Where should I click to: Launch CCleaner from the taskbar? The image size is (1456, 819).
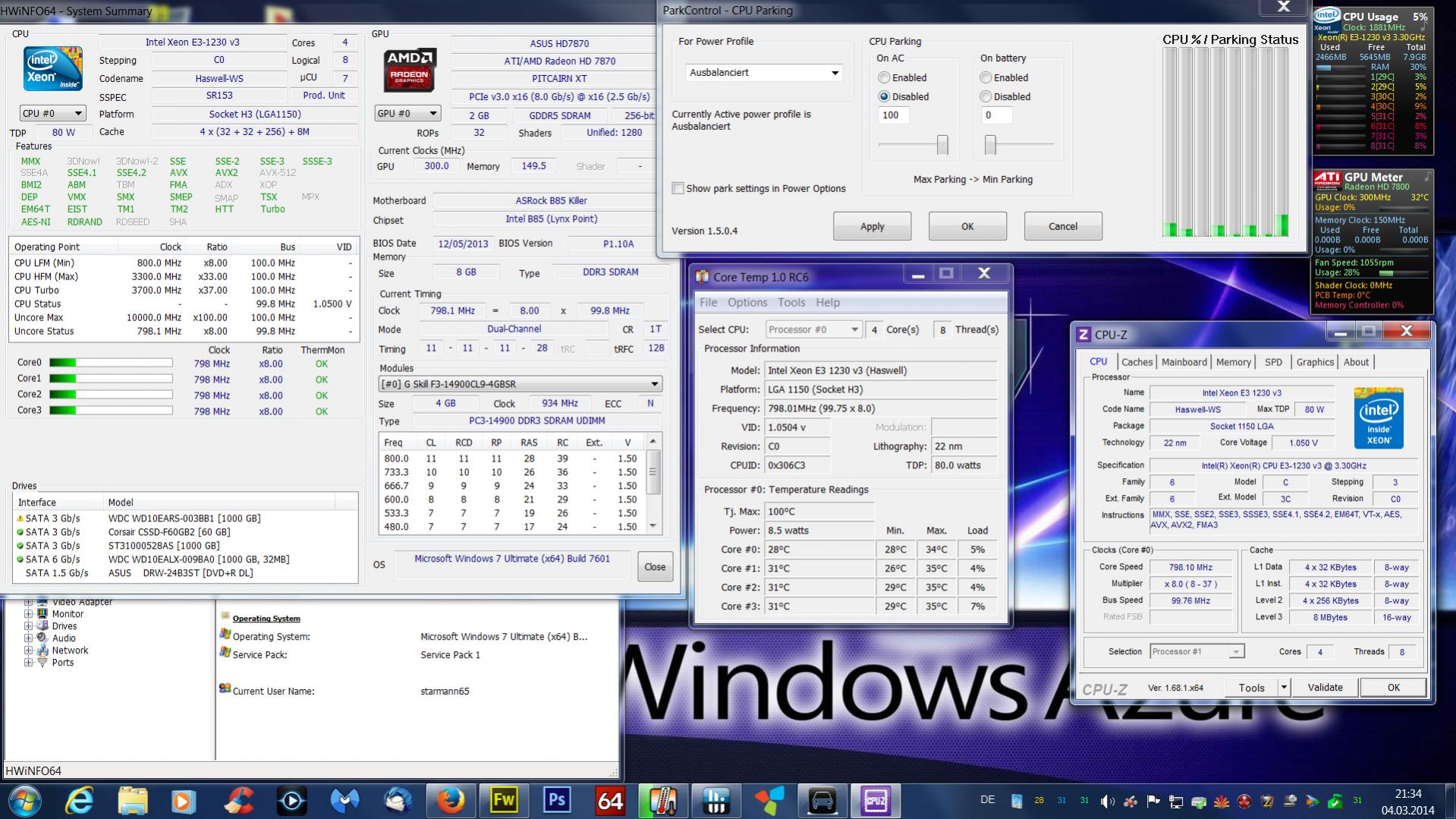(x=238, y=801)
